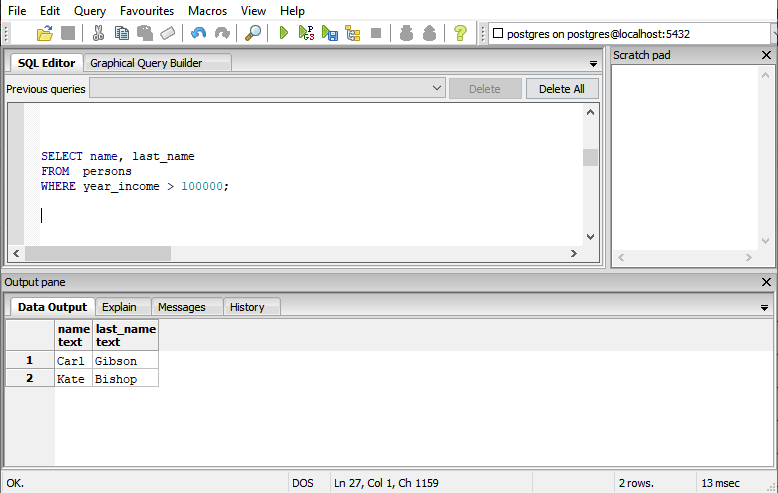Click the Find magnifying glass icon

pos(253,33)
